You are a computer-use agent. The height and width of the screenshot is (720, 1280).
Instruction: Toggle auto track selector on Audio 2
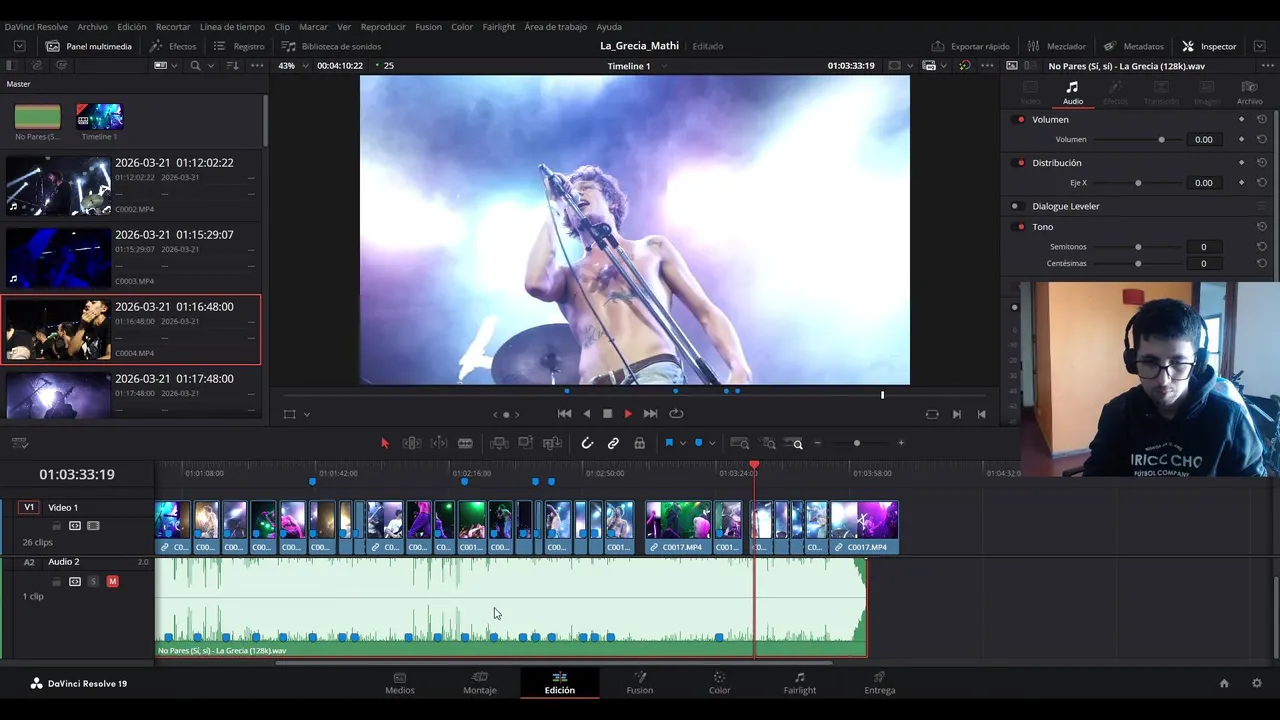pos(74,581)
